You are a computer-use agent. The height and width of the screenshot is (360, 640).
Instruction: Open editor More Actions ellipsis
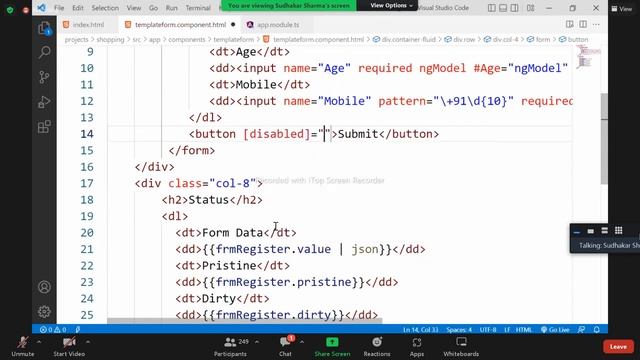pyautogui.click(x=596, y=24)
